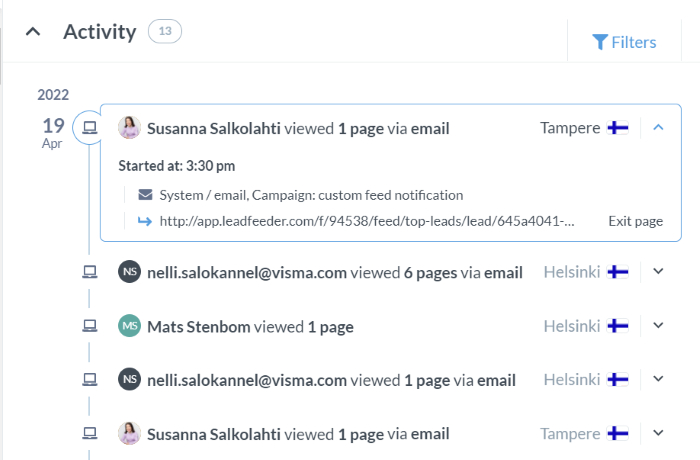Click the Activity heading
Screen dimensions: 700x460
point(100,32)
